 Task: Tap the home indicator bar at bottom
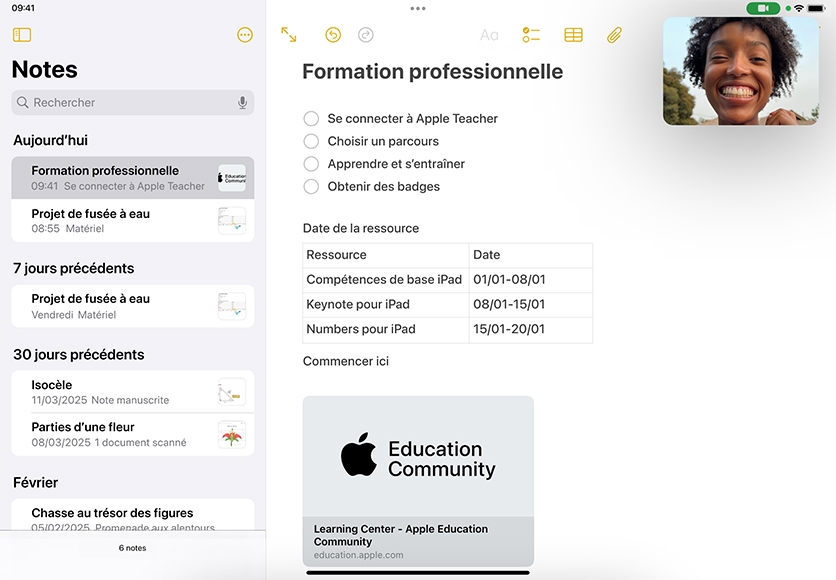(x=418, y=573)
